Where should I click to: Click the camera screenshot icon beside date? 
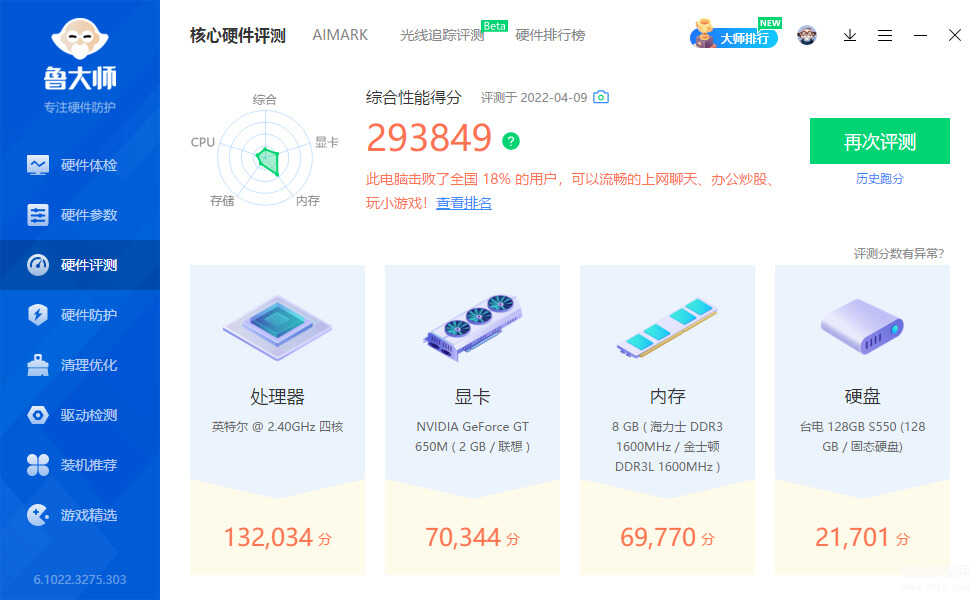click(x=601, y=97)
